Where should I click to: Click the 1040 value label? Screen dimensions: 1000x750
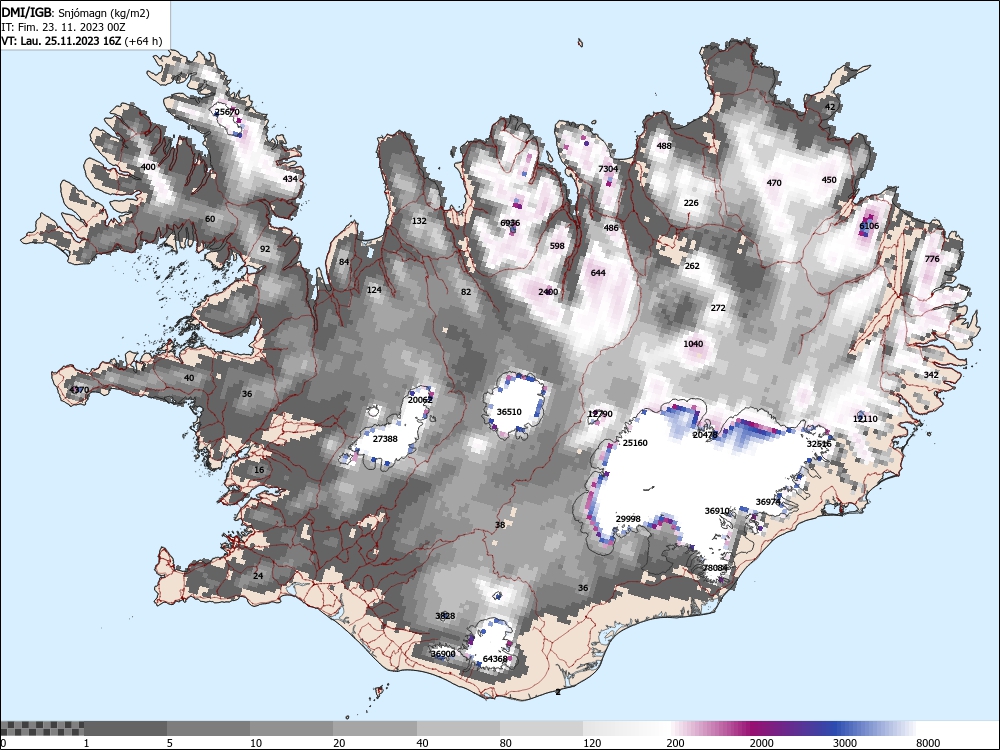(x=693, y=344)
